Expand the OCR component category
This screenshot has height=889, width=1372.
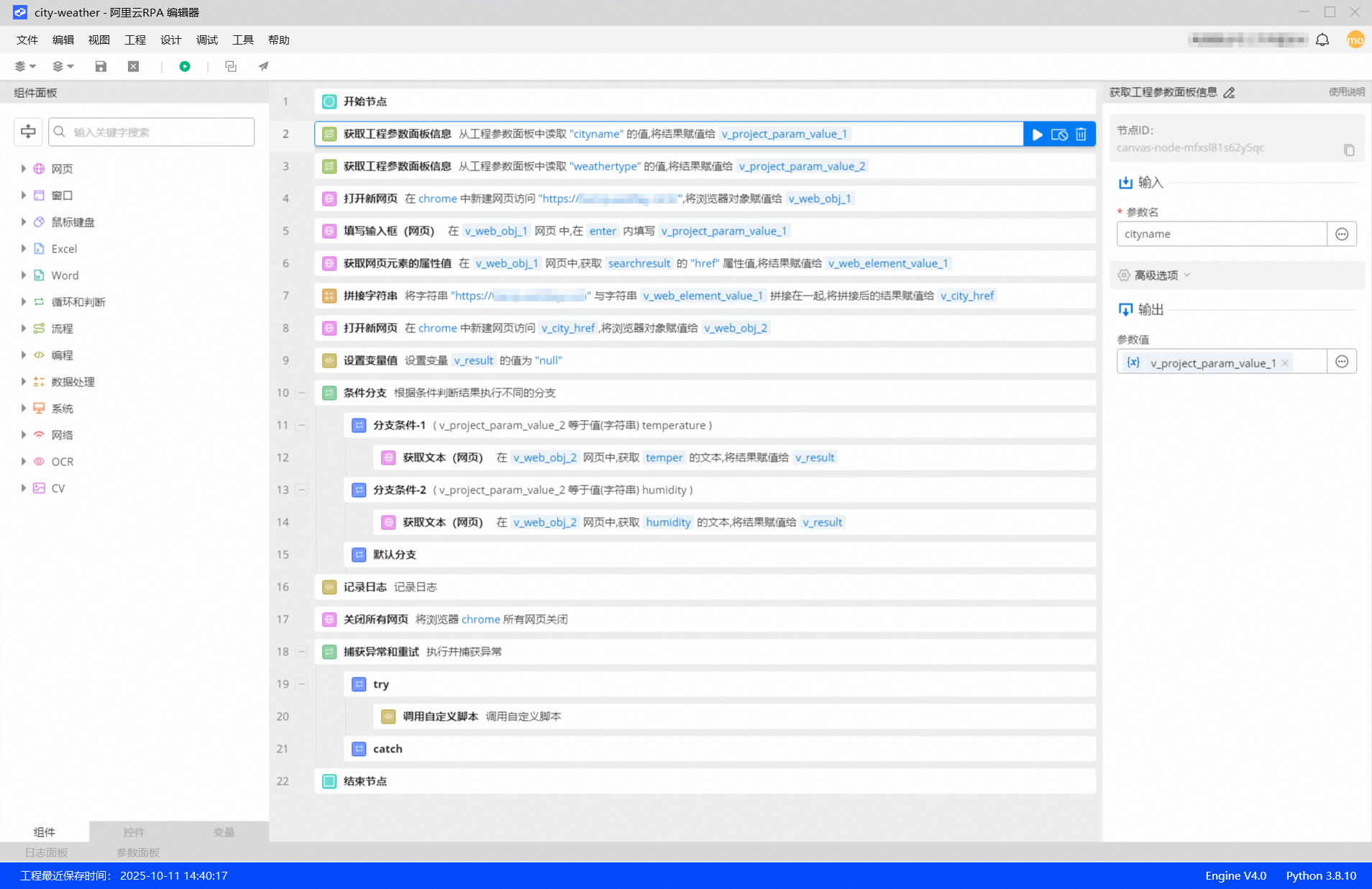(24, 461)
